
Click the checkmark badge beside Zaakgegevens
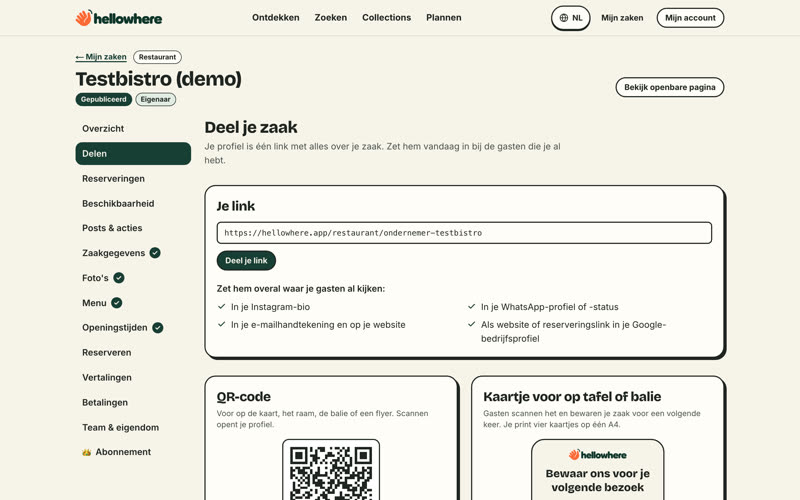[155, 253]
